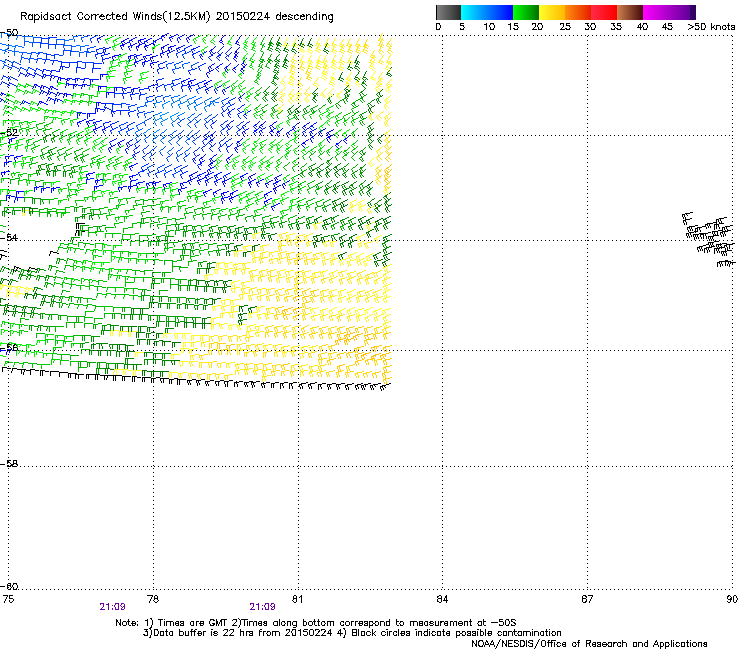Click the longitude label '84'
Image resolution: width=740 pixels, height=650 pixels.
coord(442,599)
